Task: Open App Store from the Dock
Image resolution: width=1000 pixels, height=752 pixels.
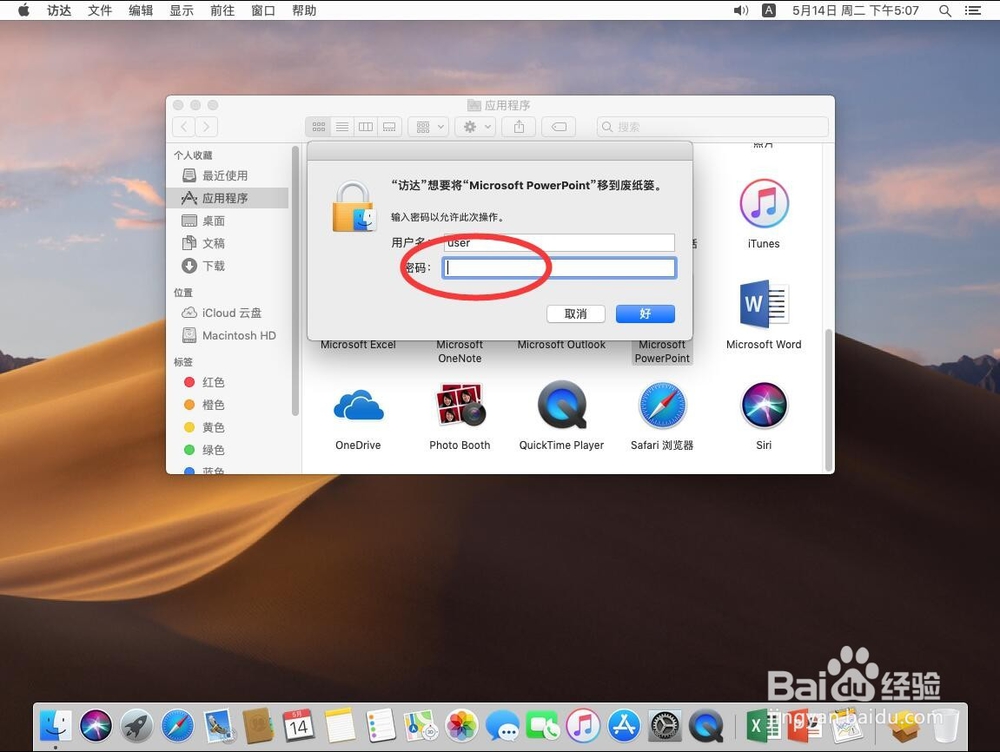Action: (x=624, y=726)
